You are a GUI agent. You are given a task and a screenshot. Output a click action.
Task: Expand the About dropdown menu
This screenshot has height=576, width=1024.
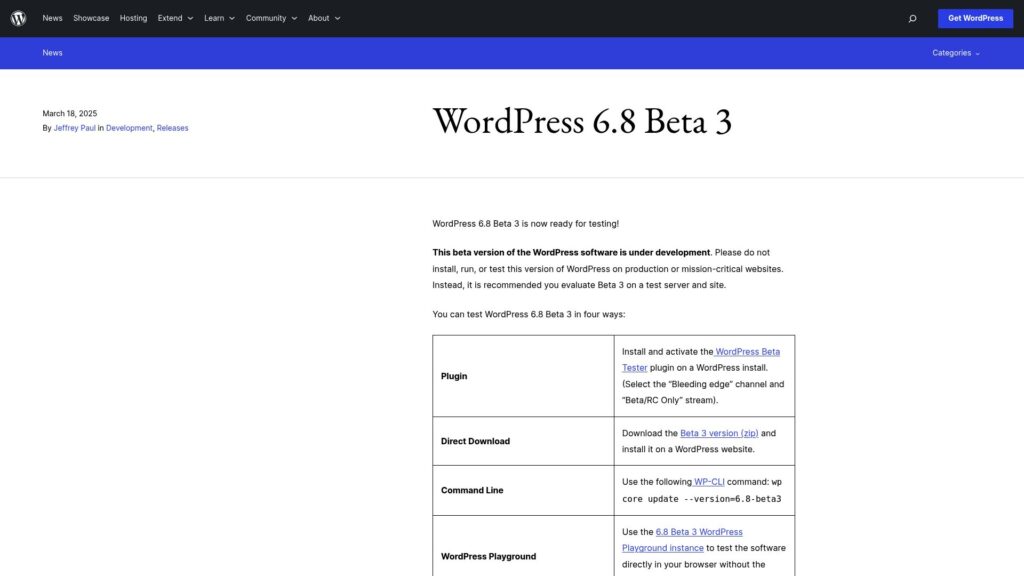coord(324,18)
